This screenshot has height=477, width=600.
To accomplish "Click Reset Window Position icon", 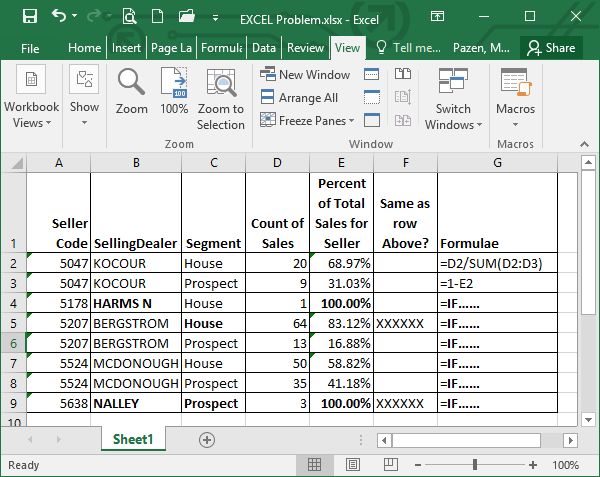I will tap(403, 120).
